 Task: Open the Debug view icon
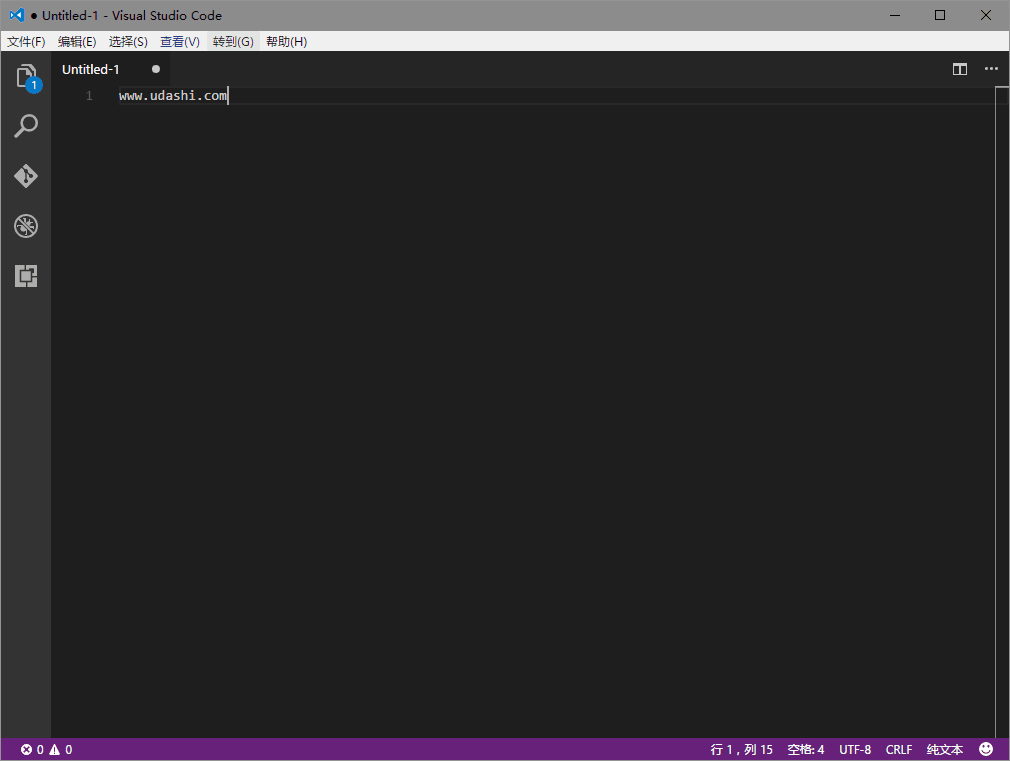[x=26, y=226]
